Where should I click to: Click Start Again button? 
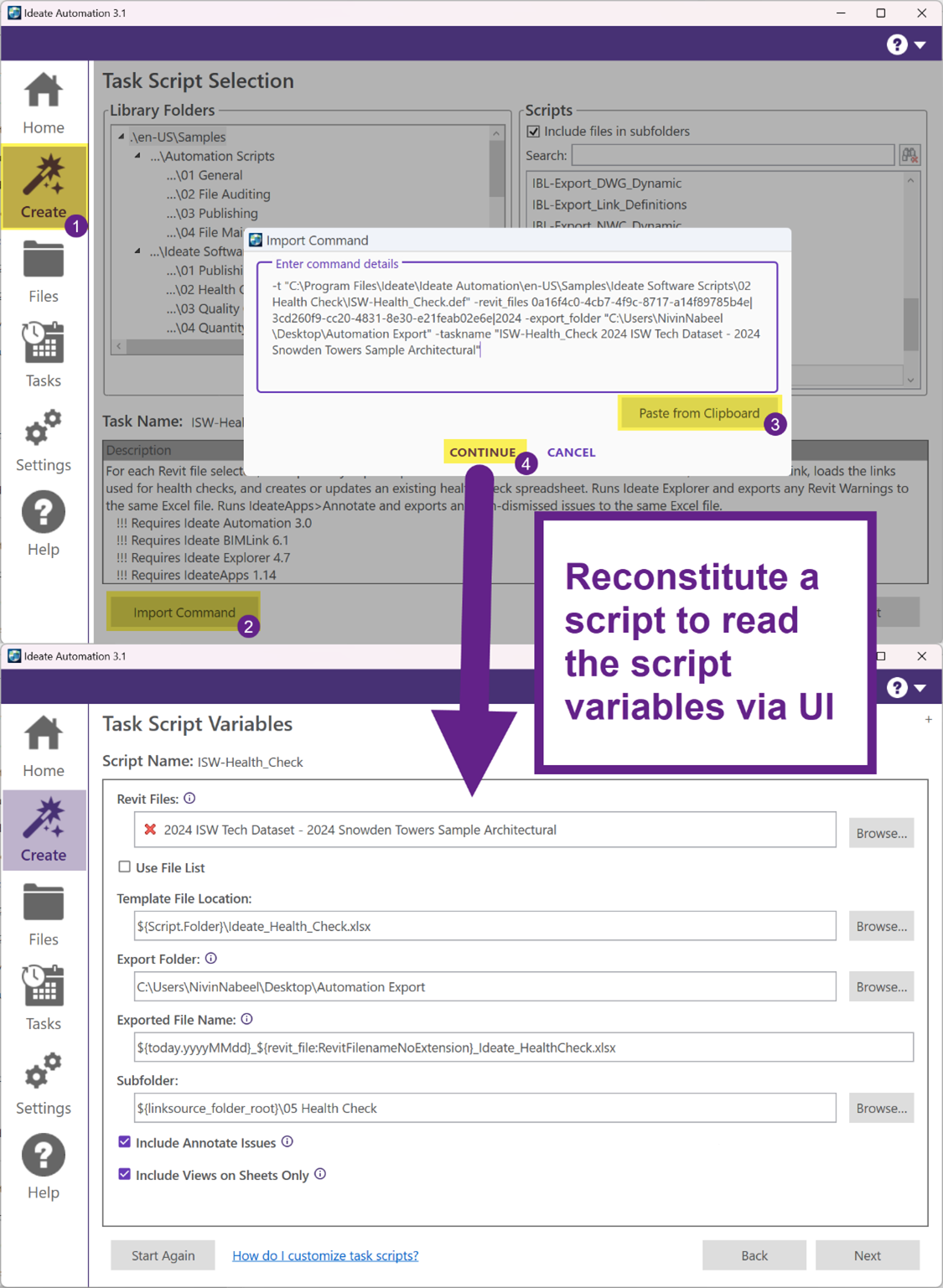163,1255
